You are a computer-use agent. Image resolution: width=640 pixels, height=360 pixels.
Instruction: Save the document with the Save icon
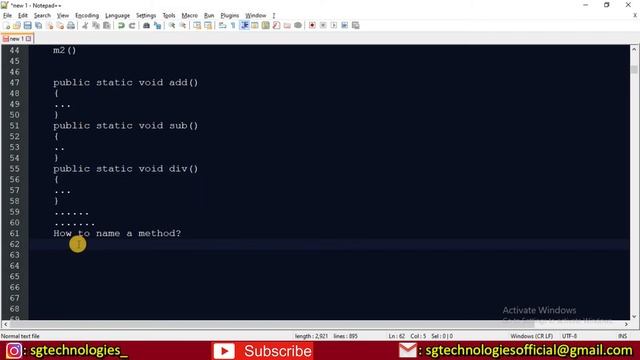click(x=27, y=25)
